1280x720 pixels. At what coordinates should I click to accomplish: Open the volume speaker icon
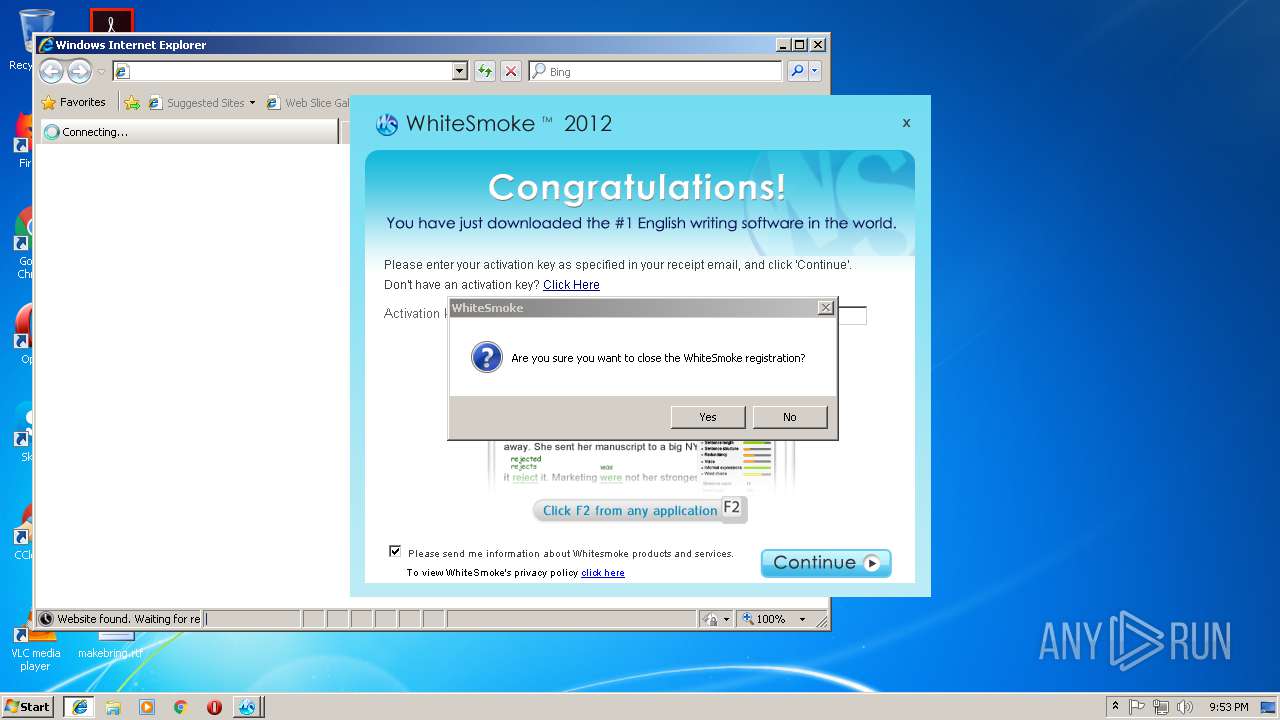click(x=1185, y=707)
